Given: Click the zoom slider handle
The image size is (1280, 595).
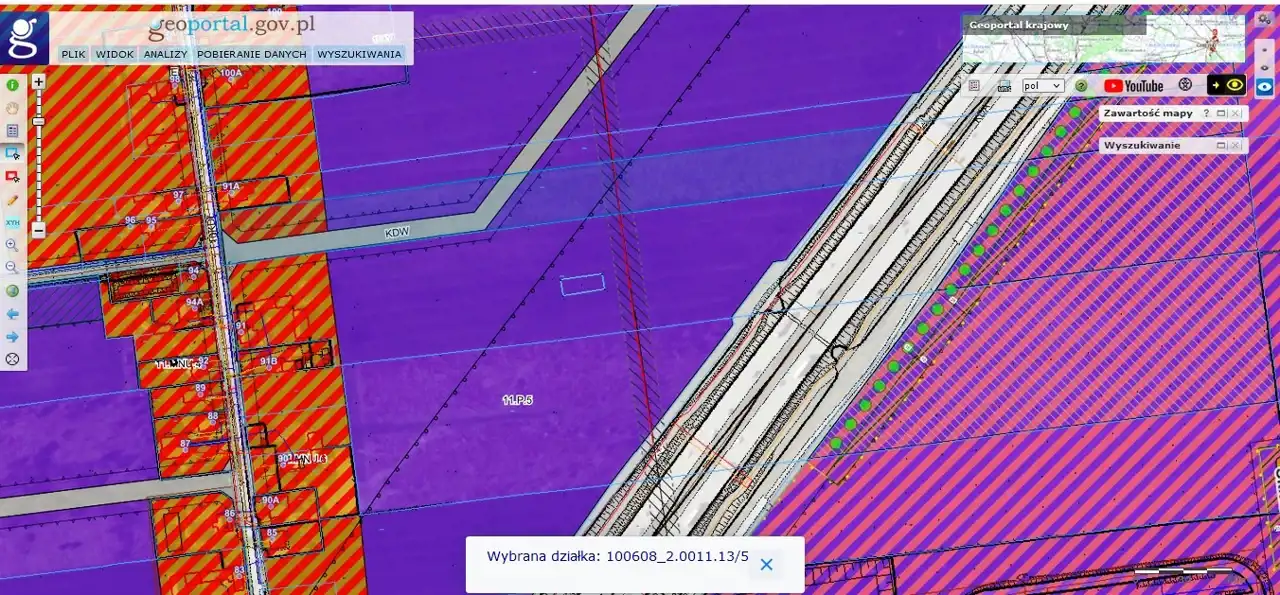Looking at the screenshot, I should coord(38,122).
